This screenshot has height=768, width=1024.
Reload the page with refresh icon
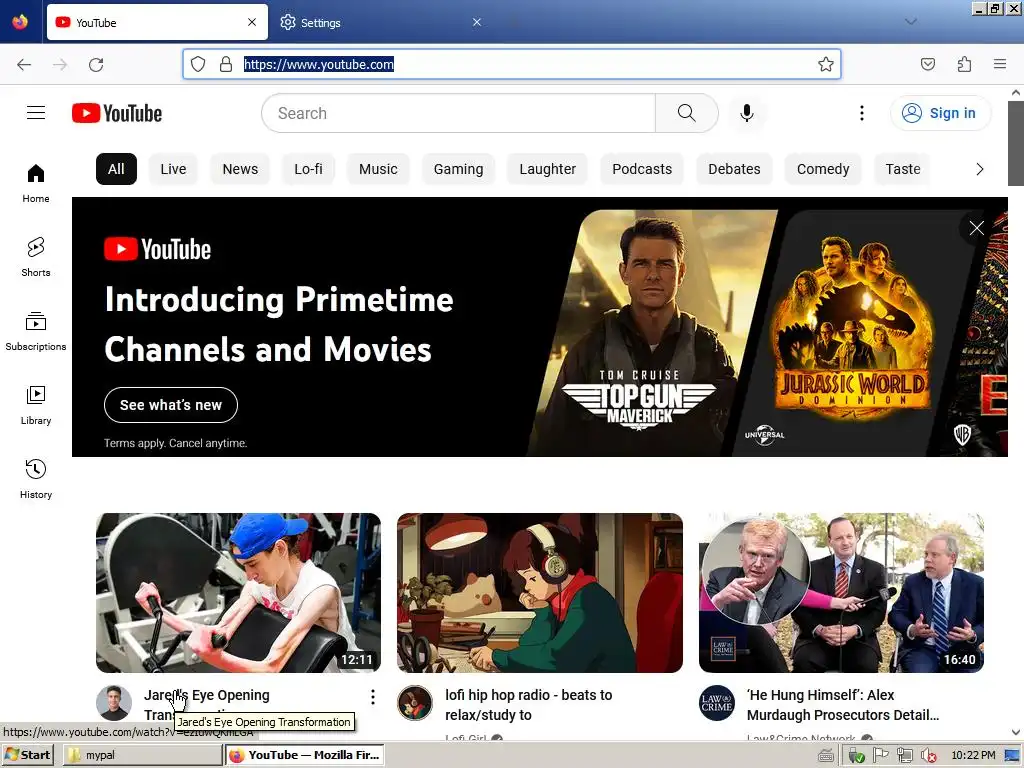coord(96,64)
